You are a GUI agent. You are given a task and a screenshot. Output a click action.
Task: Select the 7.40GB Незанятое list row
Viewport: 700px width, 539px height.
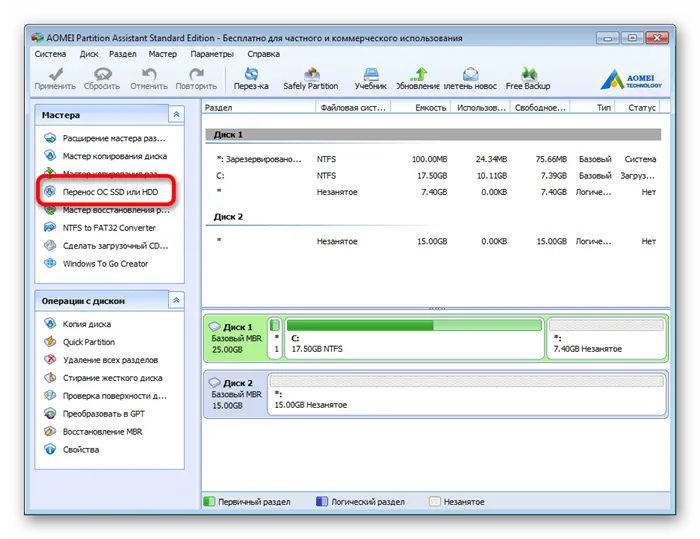(433, 192)
